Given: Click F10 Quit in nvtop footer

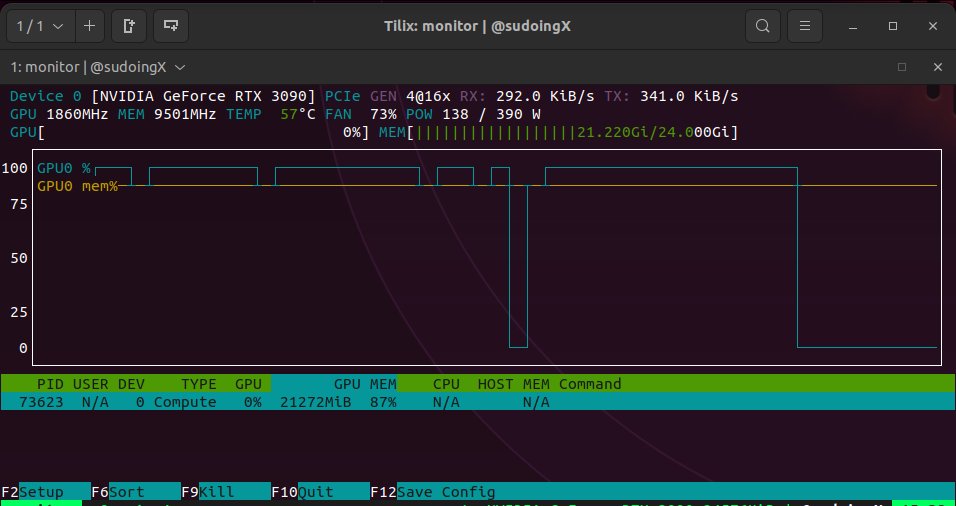Looking at the screenshot, I should (321, 491).
